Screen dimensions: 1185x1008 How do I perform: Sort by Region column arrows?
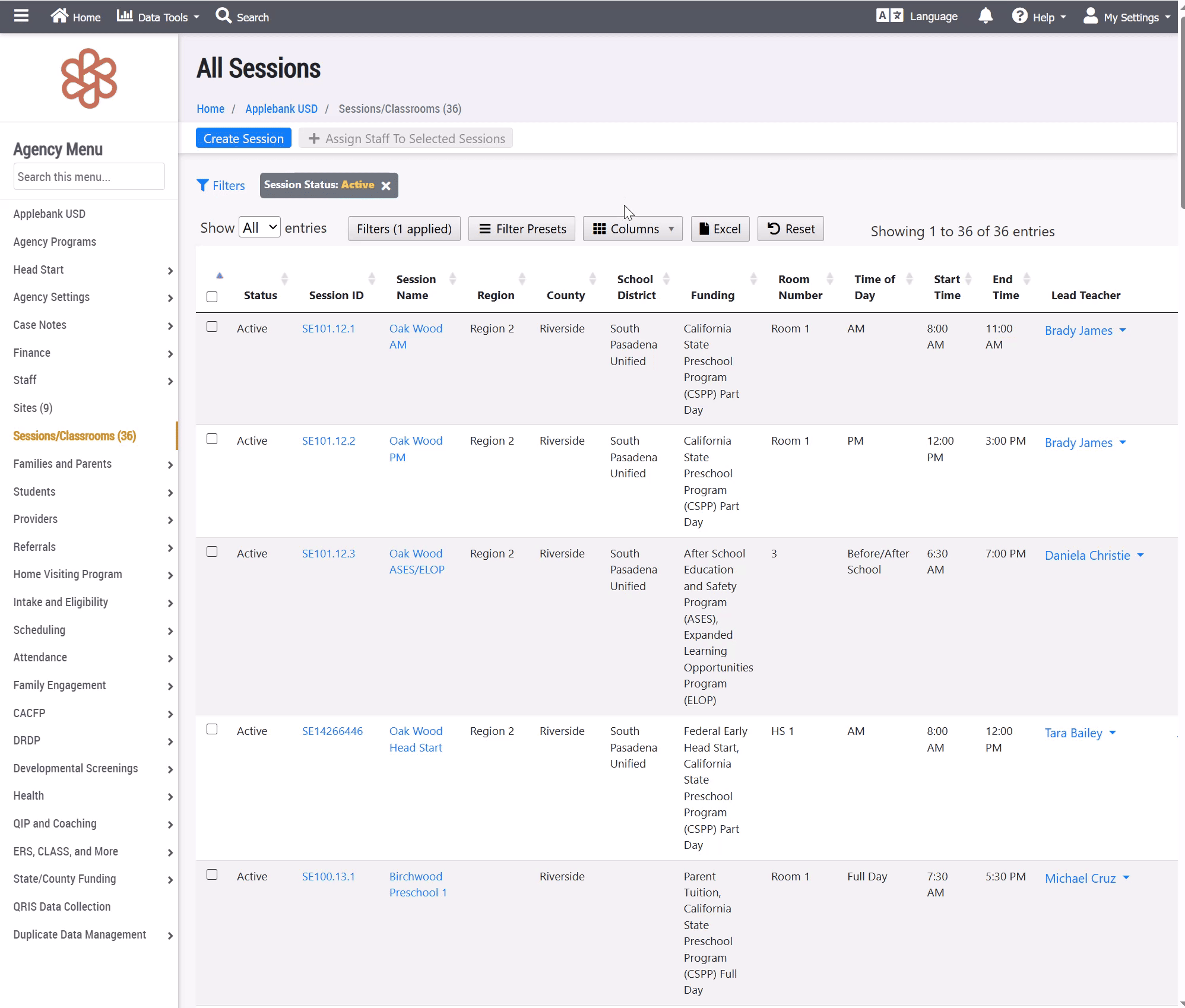[522, 279]
